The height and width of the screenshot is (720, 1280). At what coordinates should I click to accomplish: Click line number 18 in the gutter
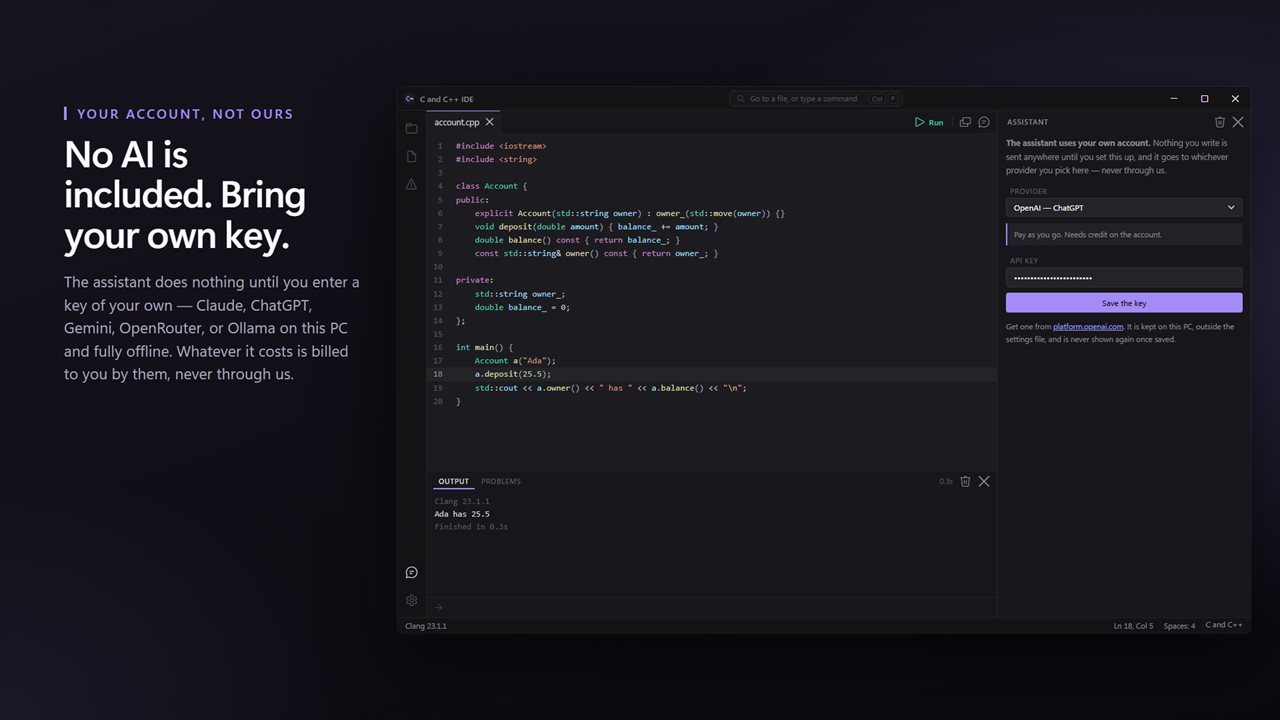click(x=438, y=374)
